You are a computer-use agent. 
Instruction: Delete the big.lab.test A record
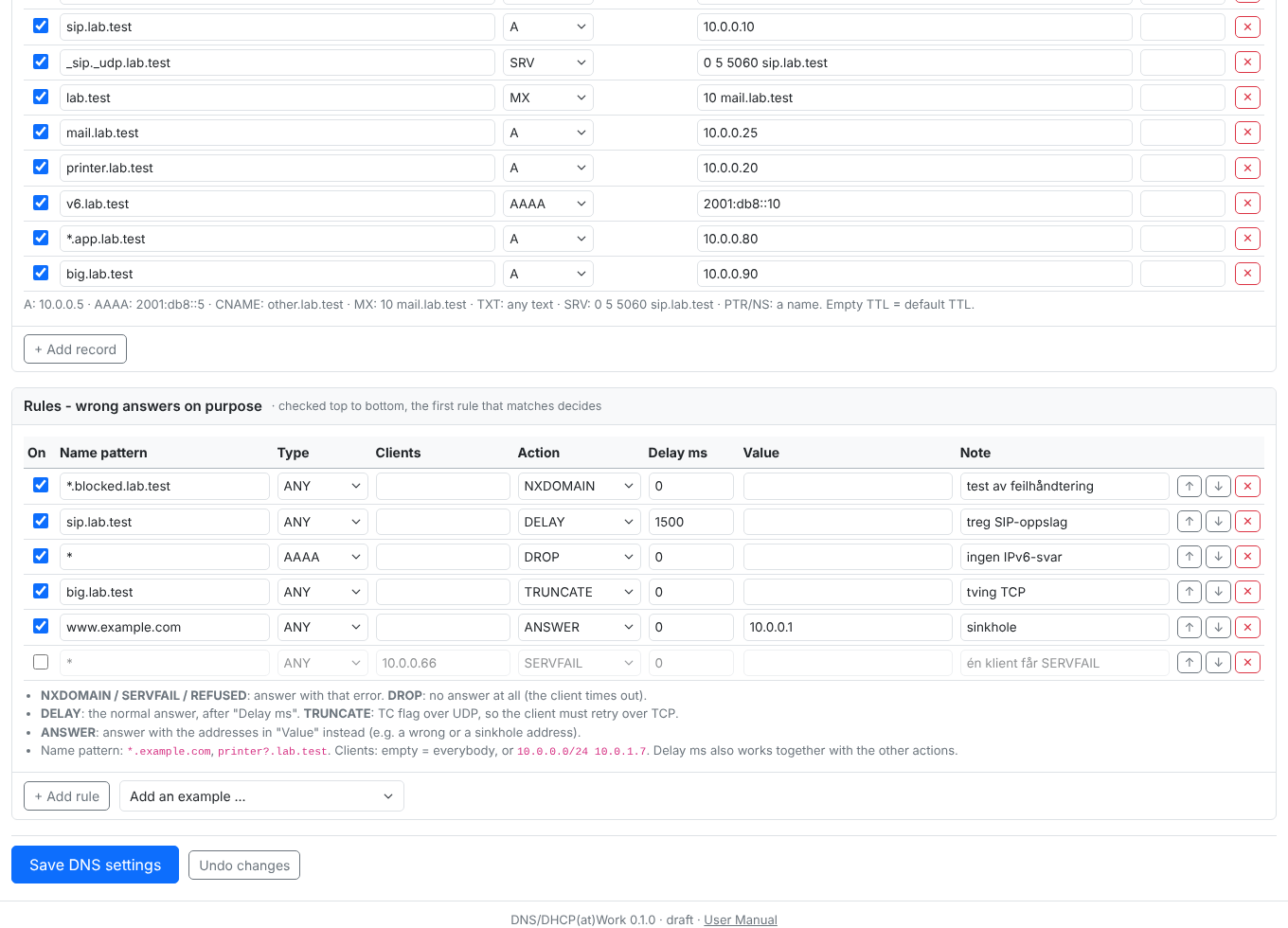click(1247, 274)
